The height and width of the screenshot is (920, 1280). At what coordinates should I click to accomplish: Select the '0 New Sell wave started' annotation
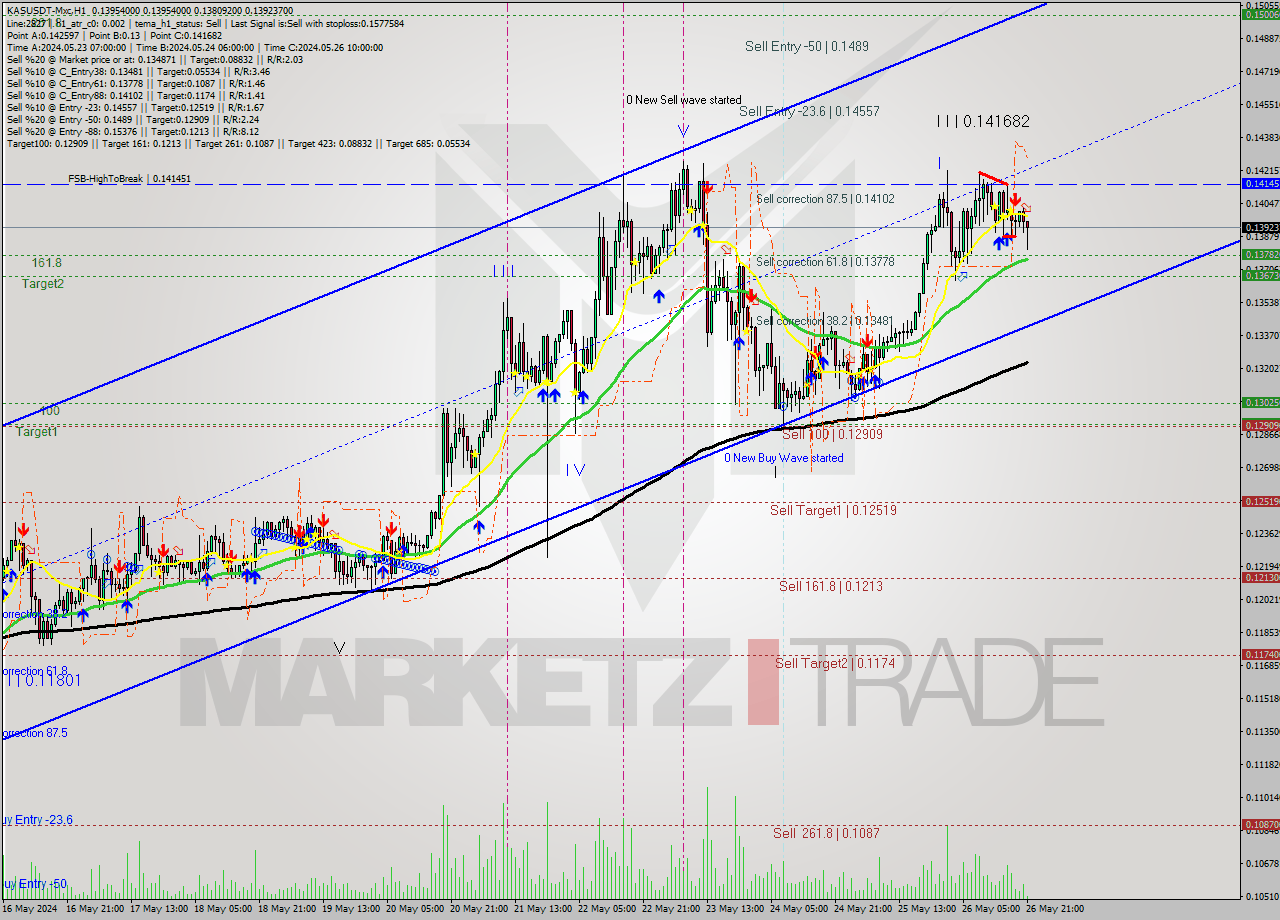[x=684, y=100]
